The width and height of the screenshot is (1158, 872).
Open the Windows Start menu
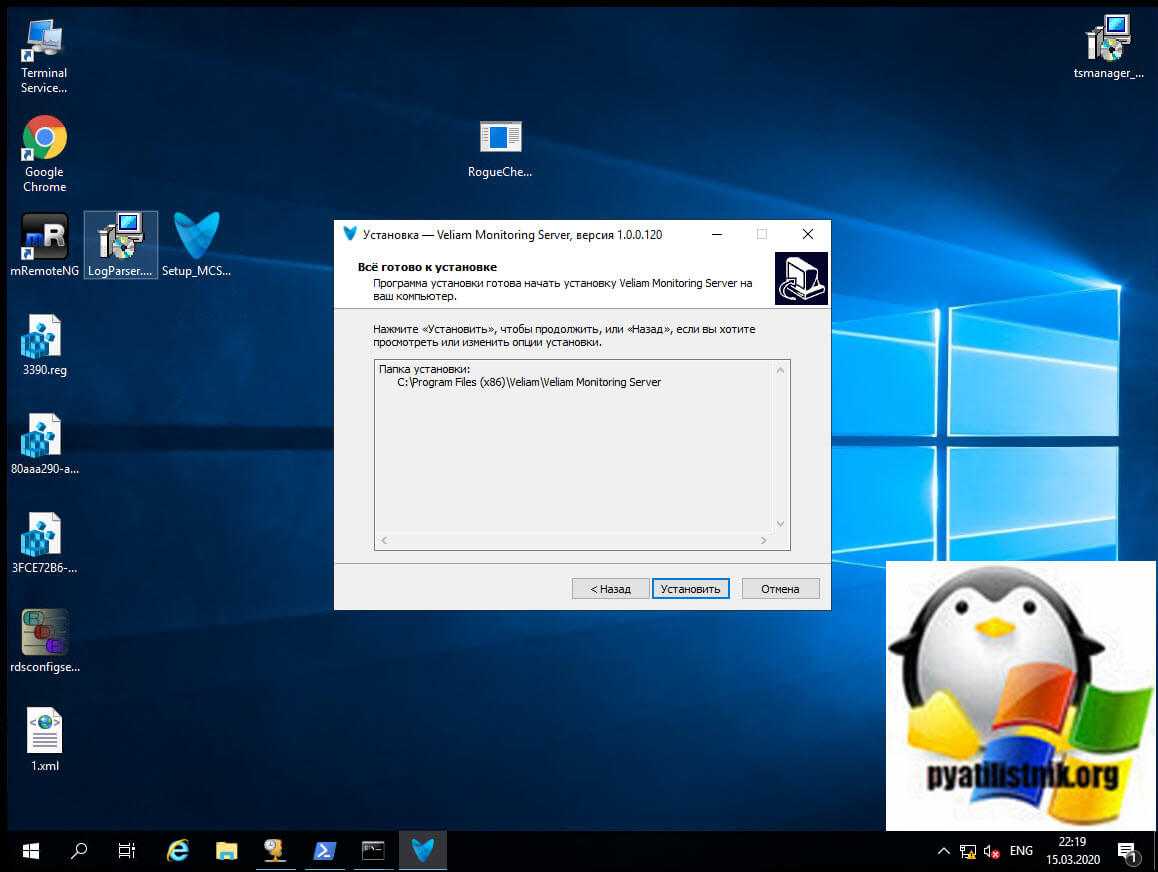pyautogui.click(x=30, y=851)
